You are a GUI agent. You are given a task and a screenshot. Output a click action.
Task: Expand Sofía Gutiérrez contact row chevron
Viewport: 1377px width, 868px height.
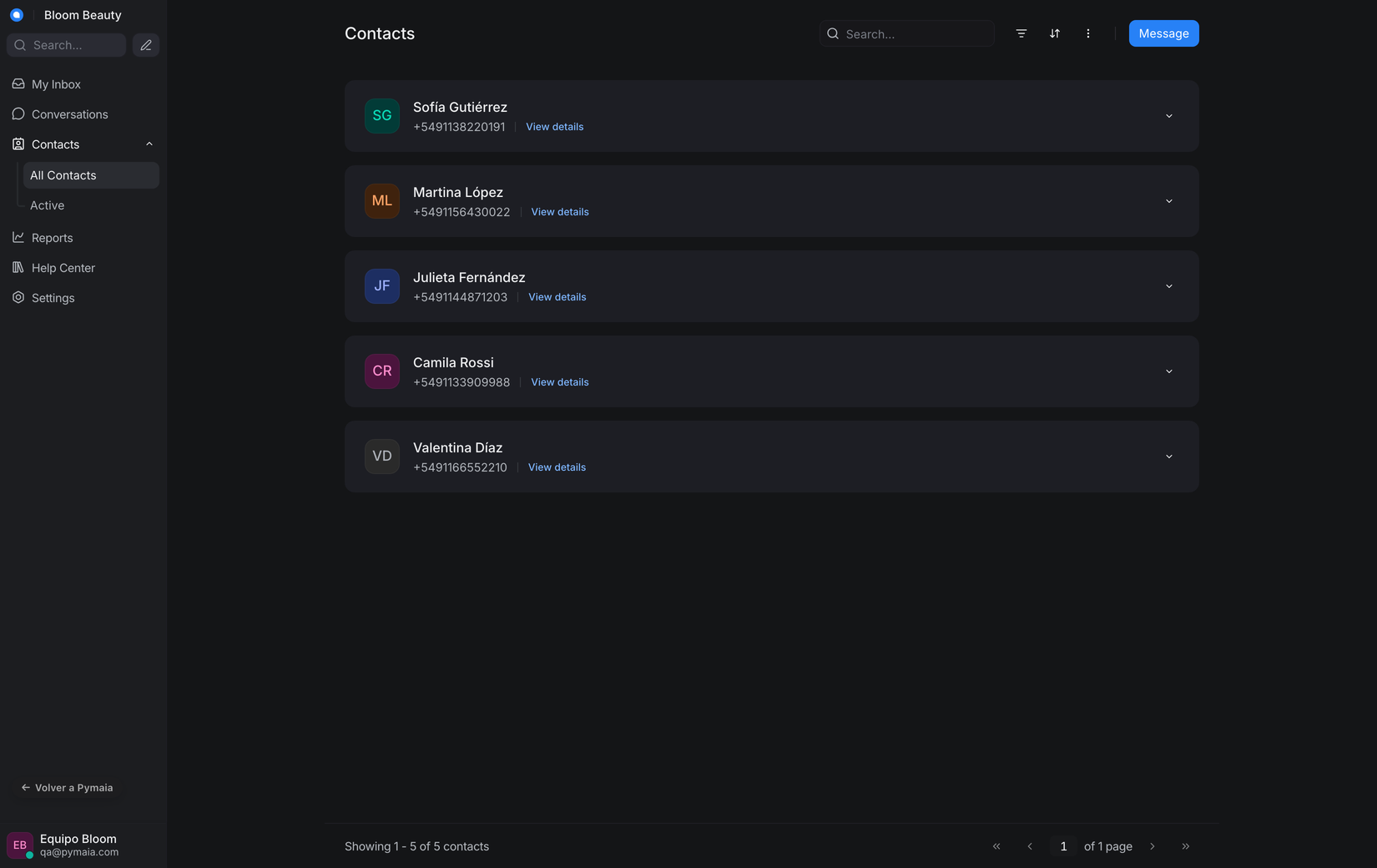click(1169, 116)
